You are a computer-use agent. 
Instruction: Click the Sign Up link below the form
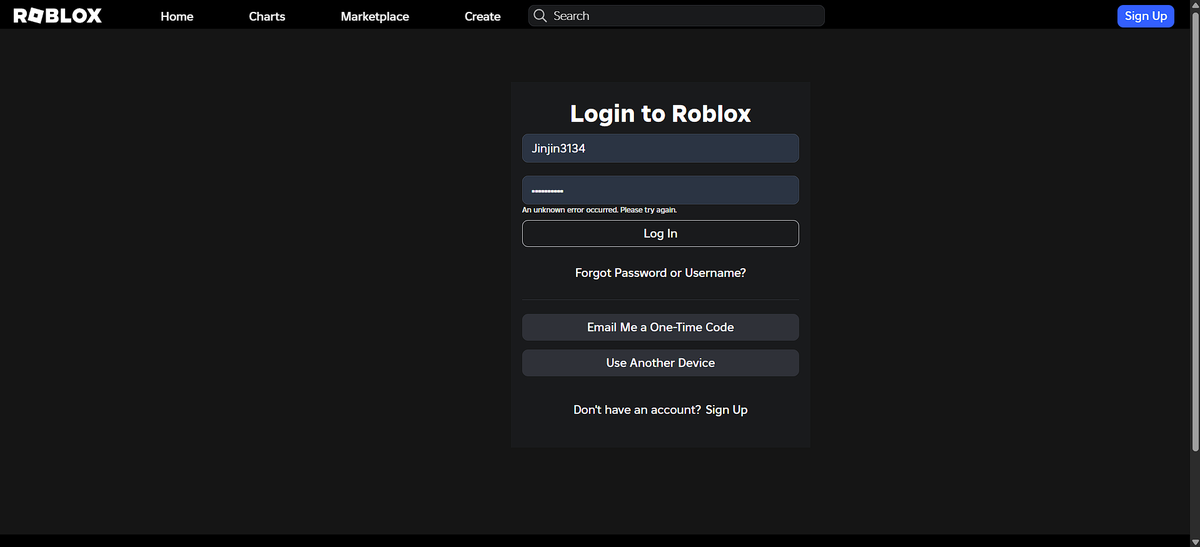726,410
